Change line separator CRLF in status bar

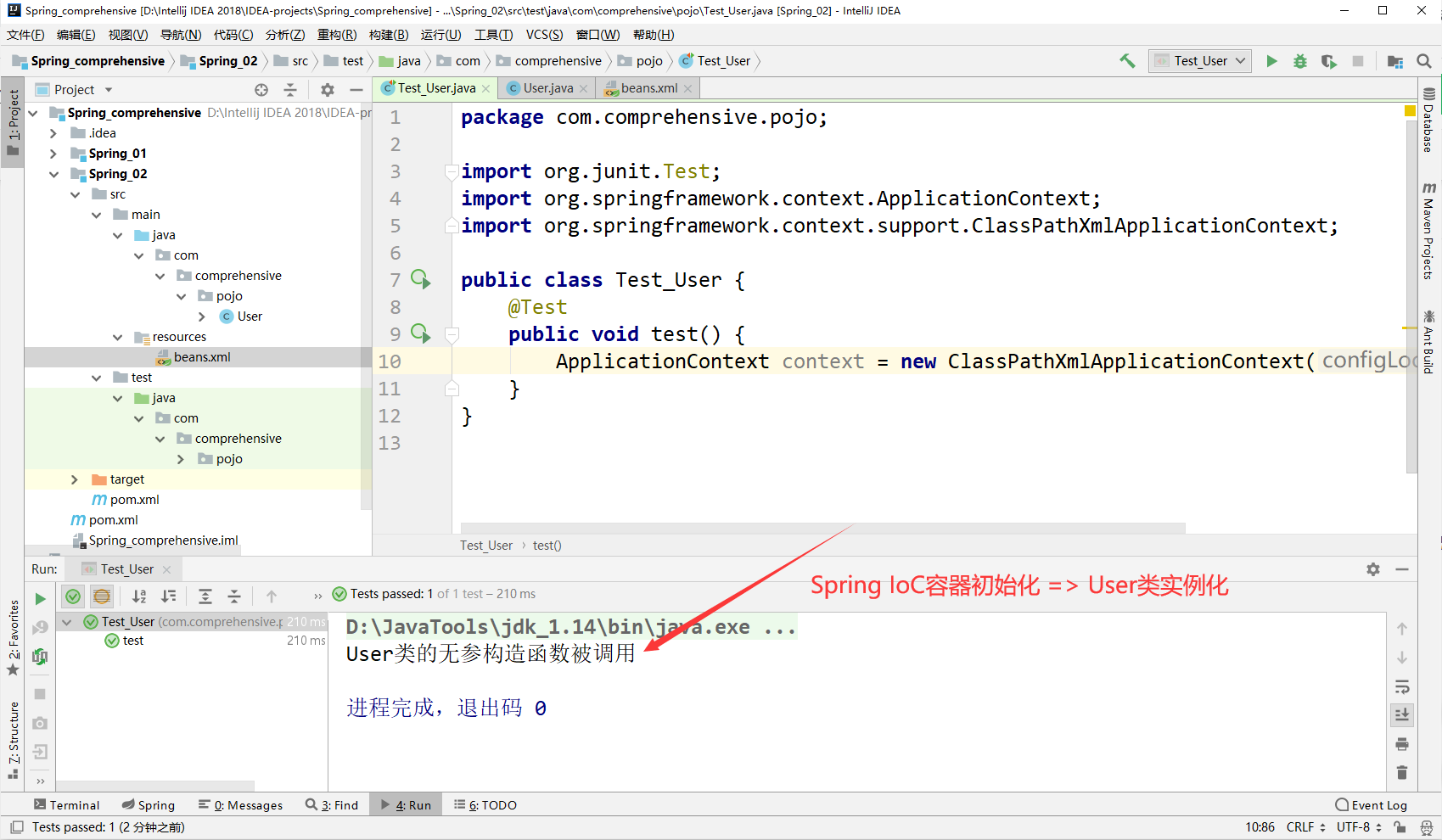[1305, 827]
